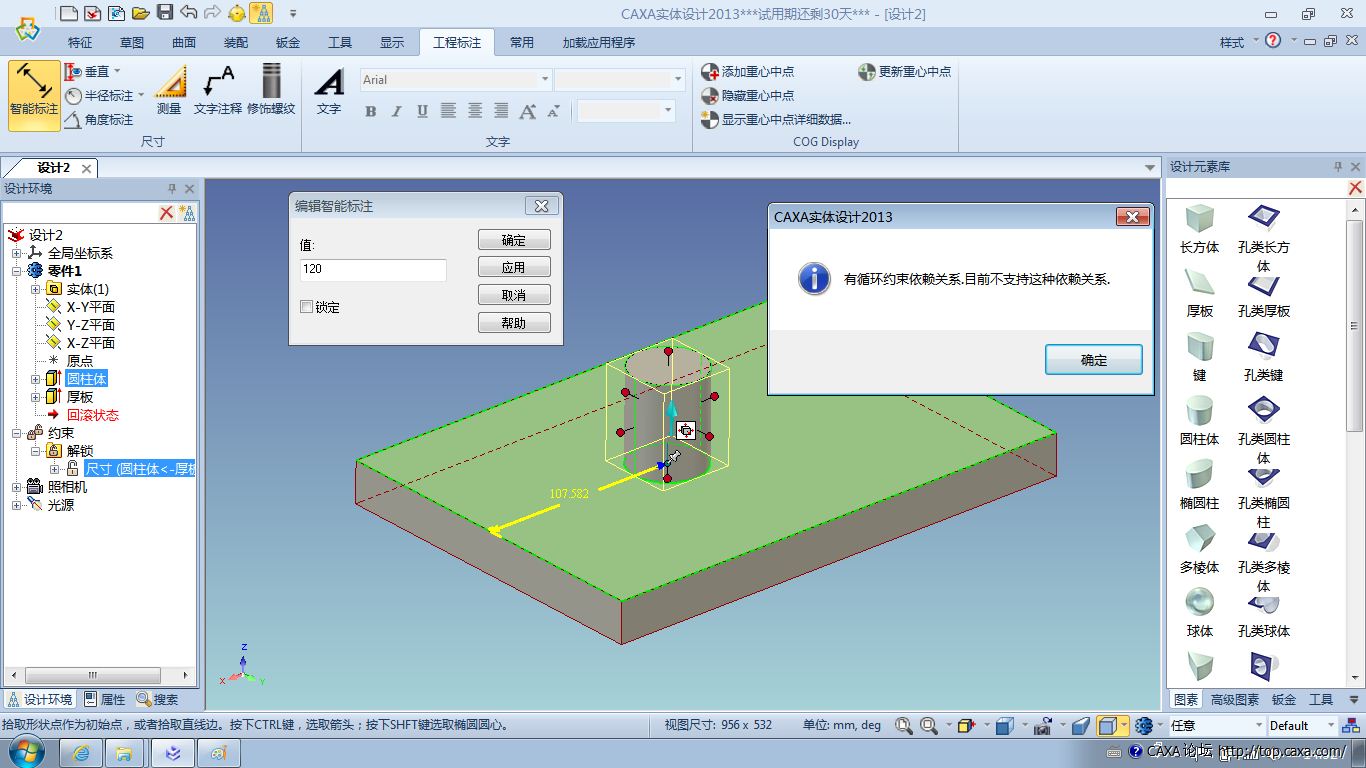1366x768 pixels.
Task: Click the 值 value input field
Action: (x=373, y=270)
